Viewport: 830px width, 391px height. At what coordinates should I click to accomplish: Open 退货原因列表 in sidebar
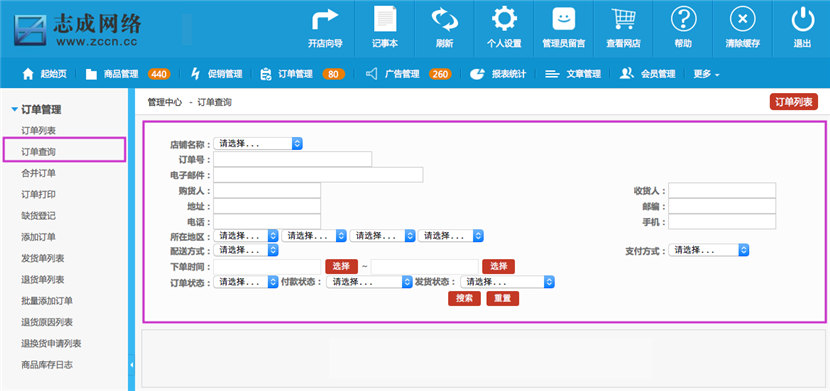click(47, 322)
